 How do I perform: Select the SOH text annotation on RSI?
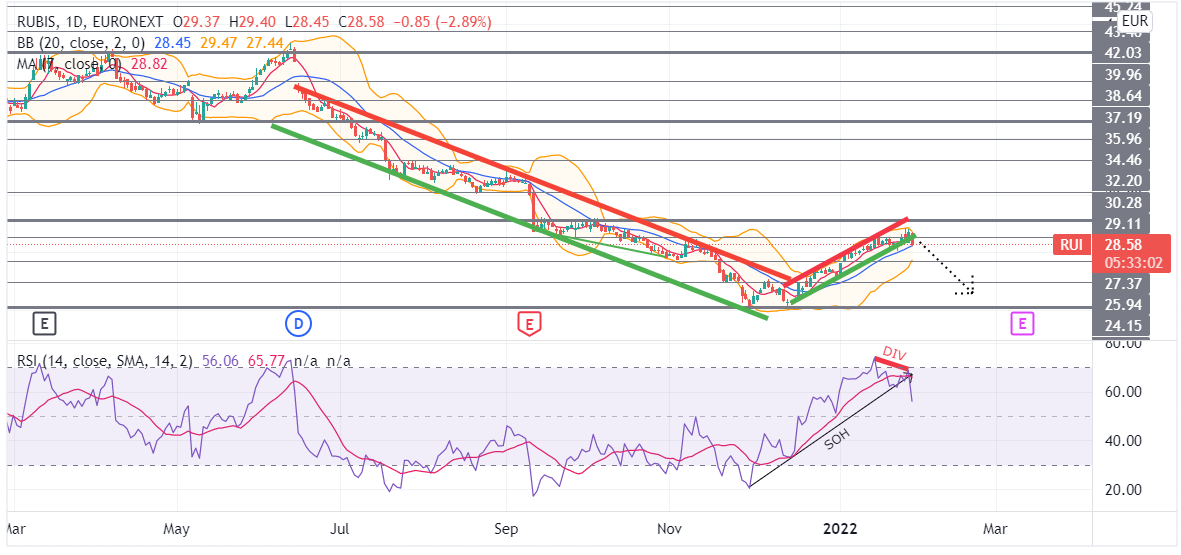click(x=836, y=439)
